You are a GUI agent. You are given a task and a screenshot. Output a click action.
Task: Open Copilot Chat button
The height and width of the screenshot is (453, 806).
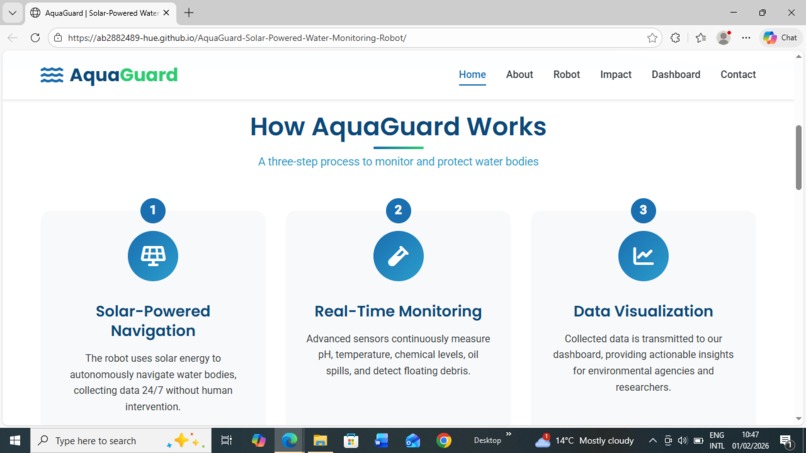tap(780, 38)
